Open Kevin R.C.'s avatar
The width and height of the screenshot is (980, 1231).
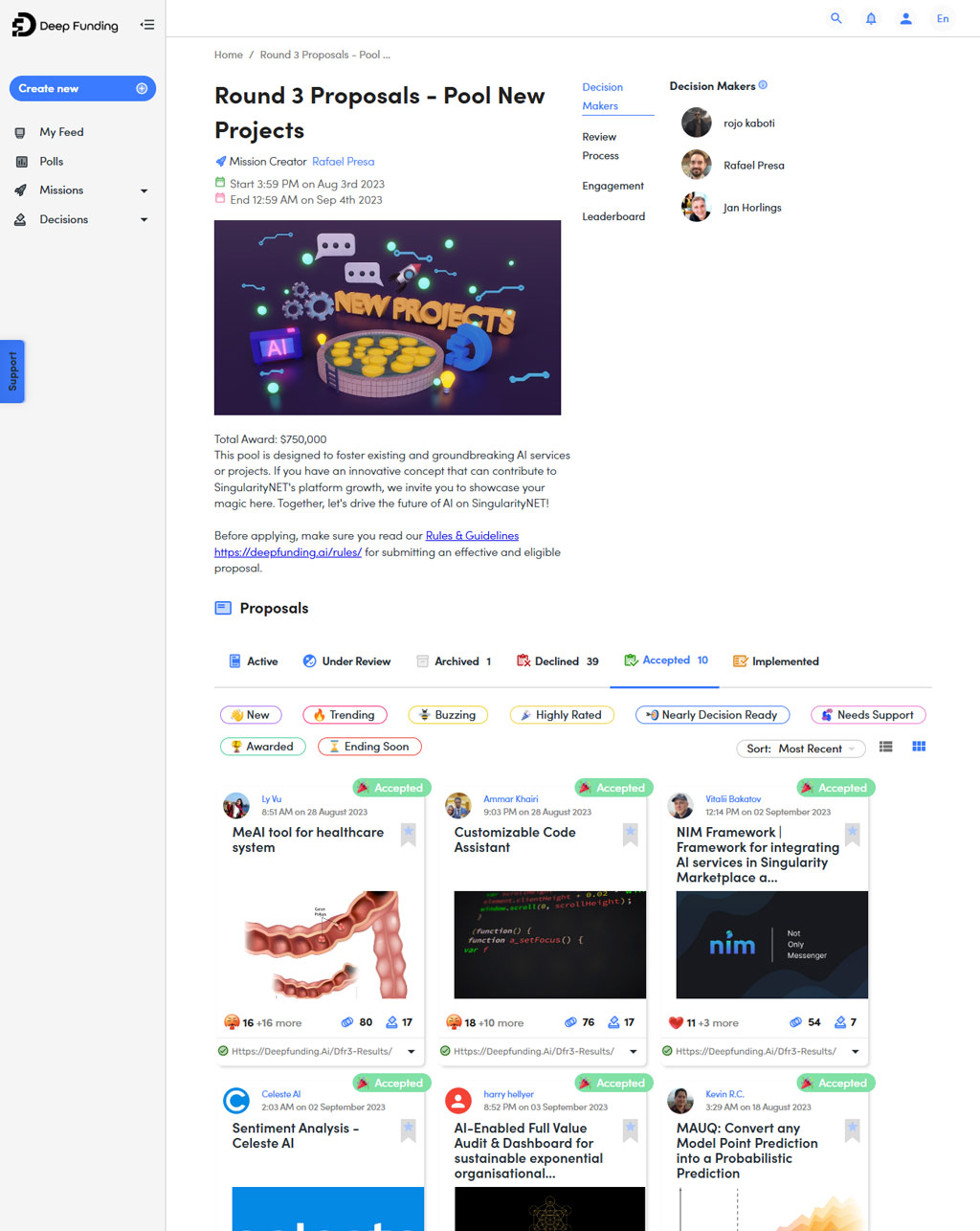pos(680,1101)
